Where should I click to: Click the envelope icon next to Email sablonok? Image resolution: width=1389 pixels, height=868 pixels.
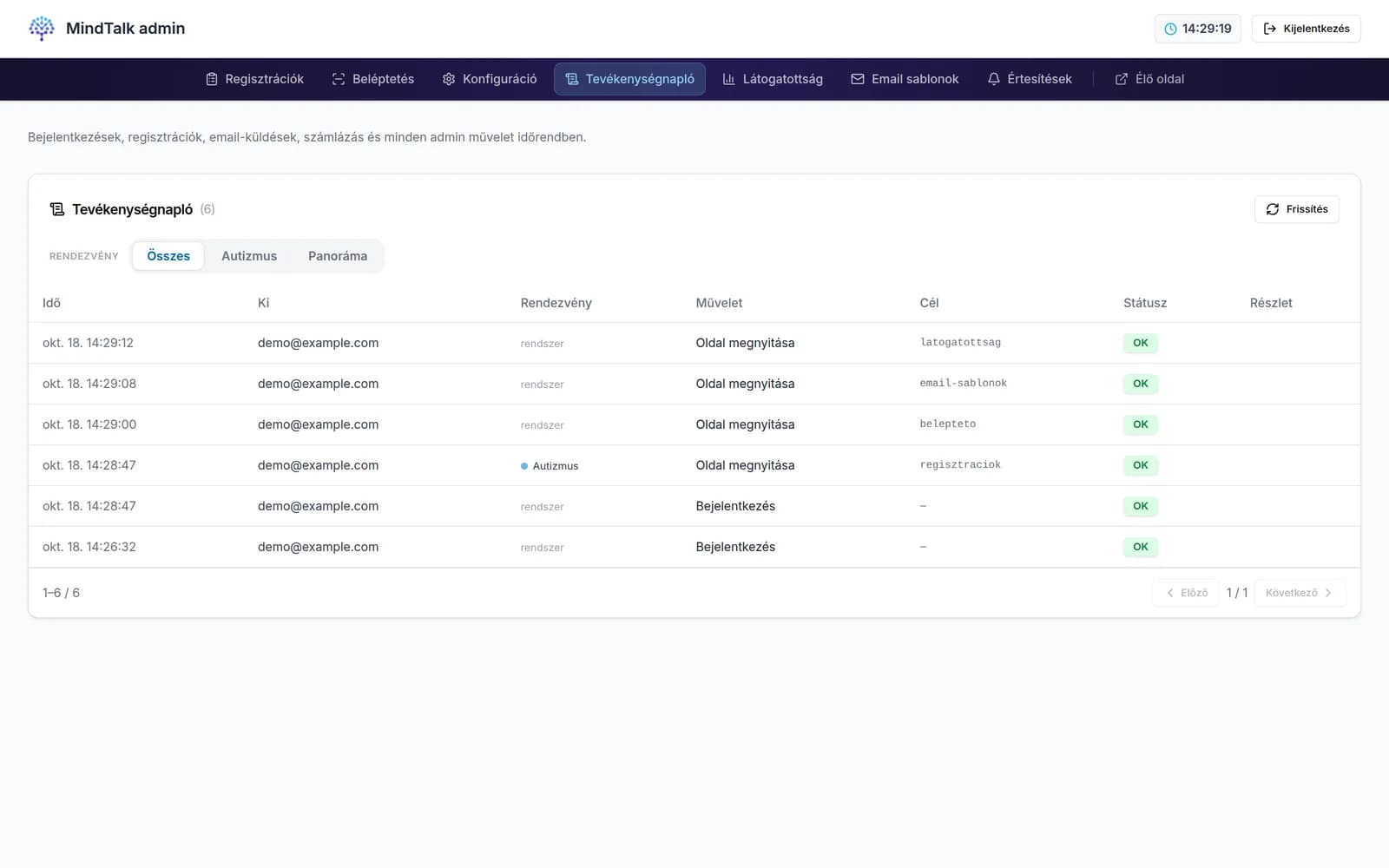pyautogui.click(x=858, y=79)
